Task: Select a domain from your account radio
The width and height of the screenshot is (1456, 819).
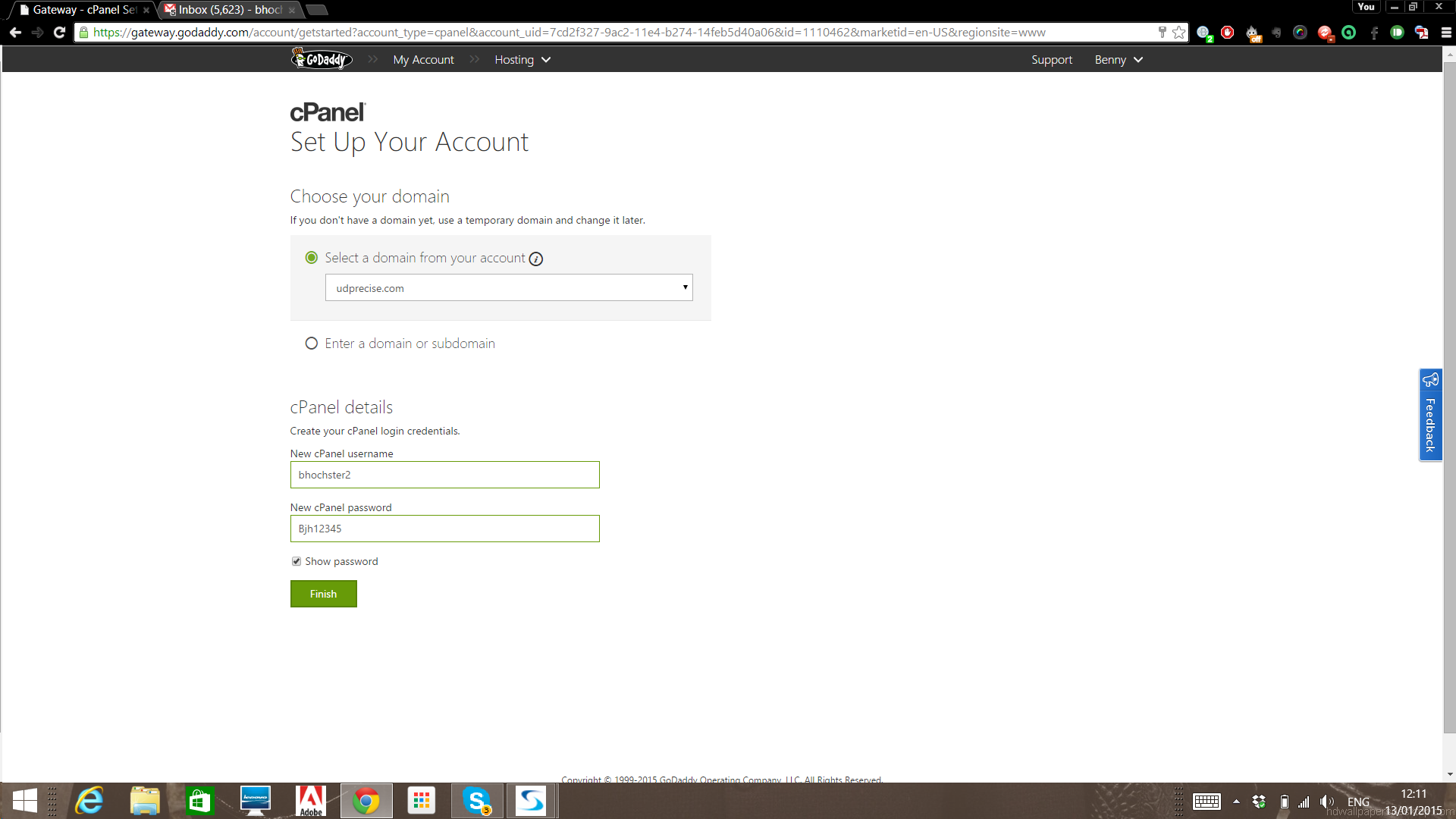Action: click(311, 258)
